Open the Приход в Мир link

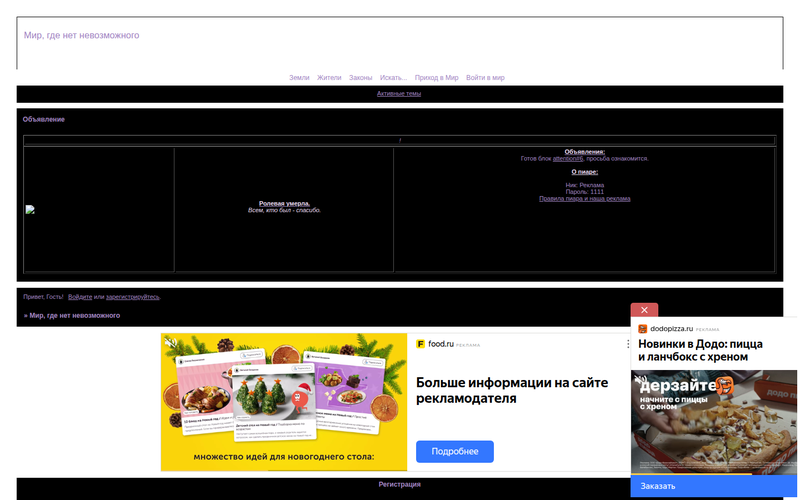[436, 77]
